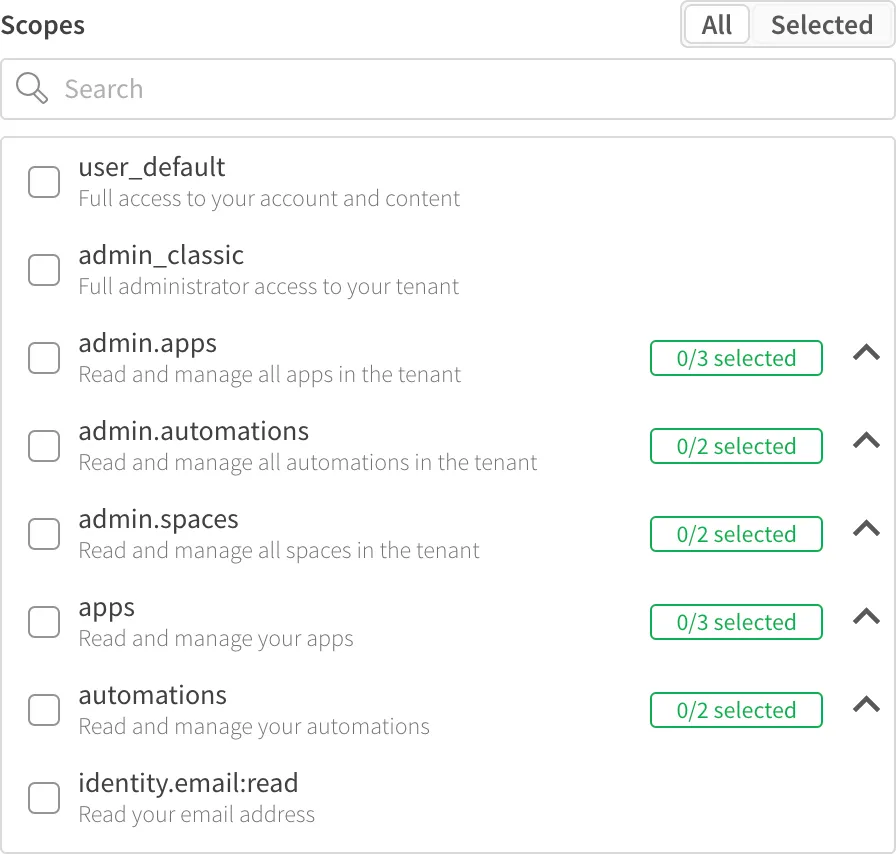Collapse the automations scope chevron

(x=866, y=705)
